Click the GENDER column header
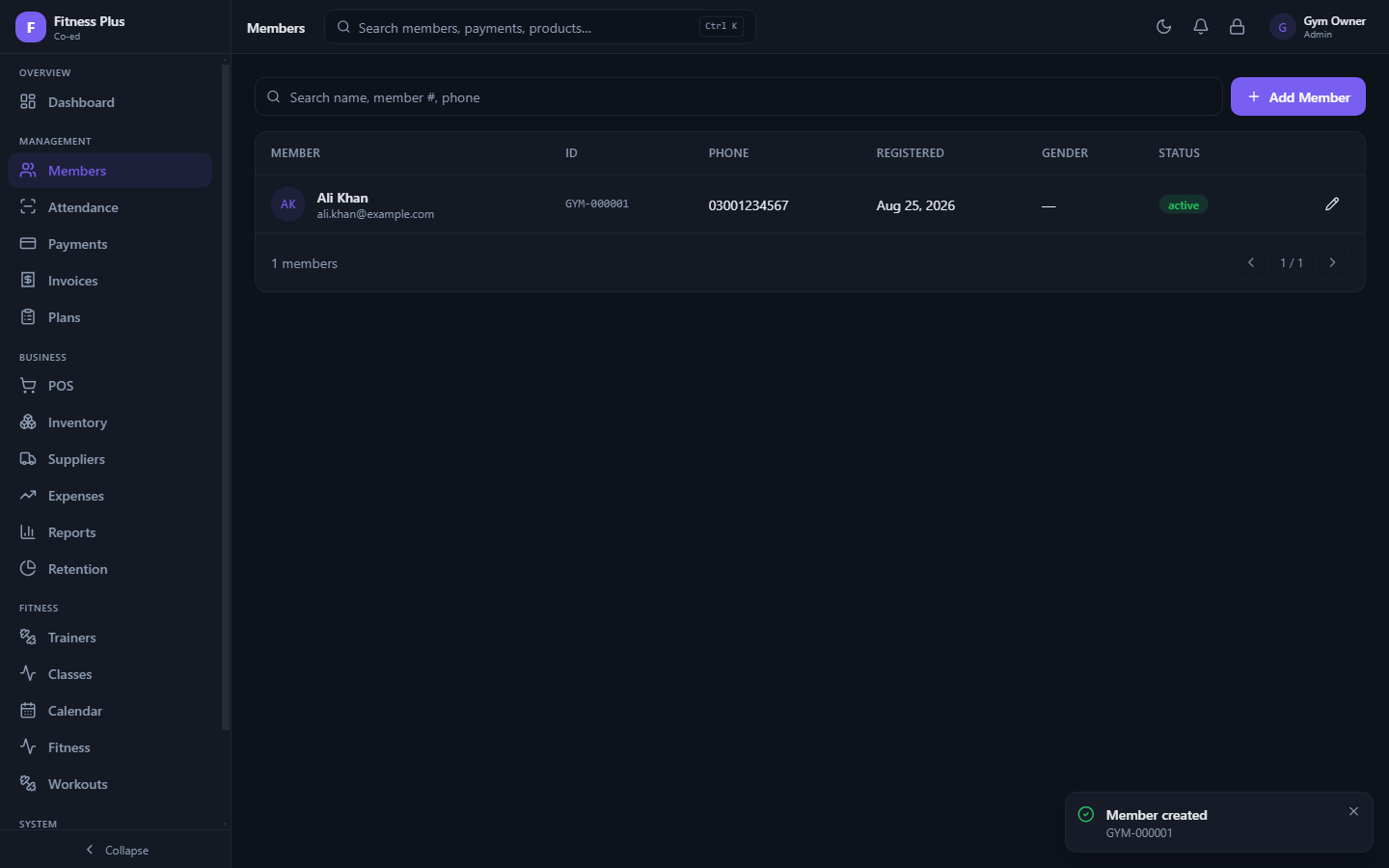 1065,153
